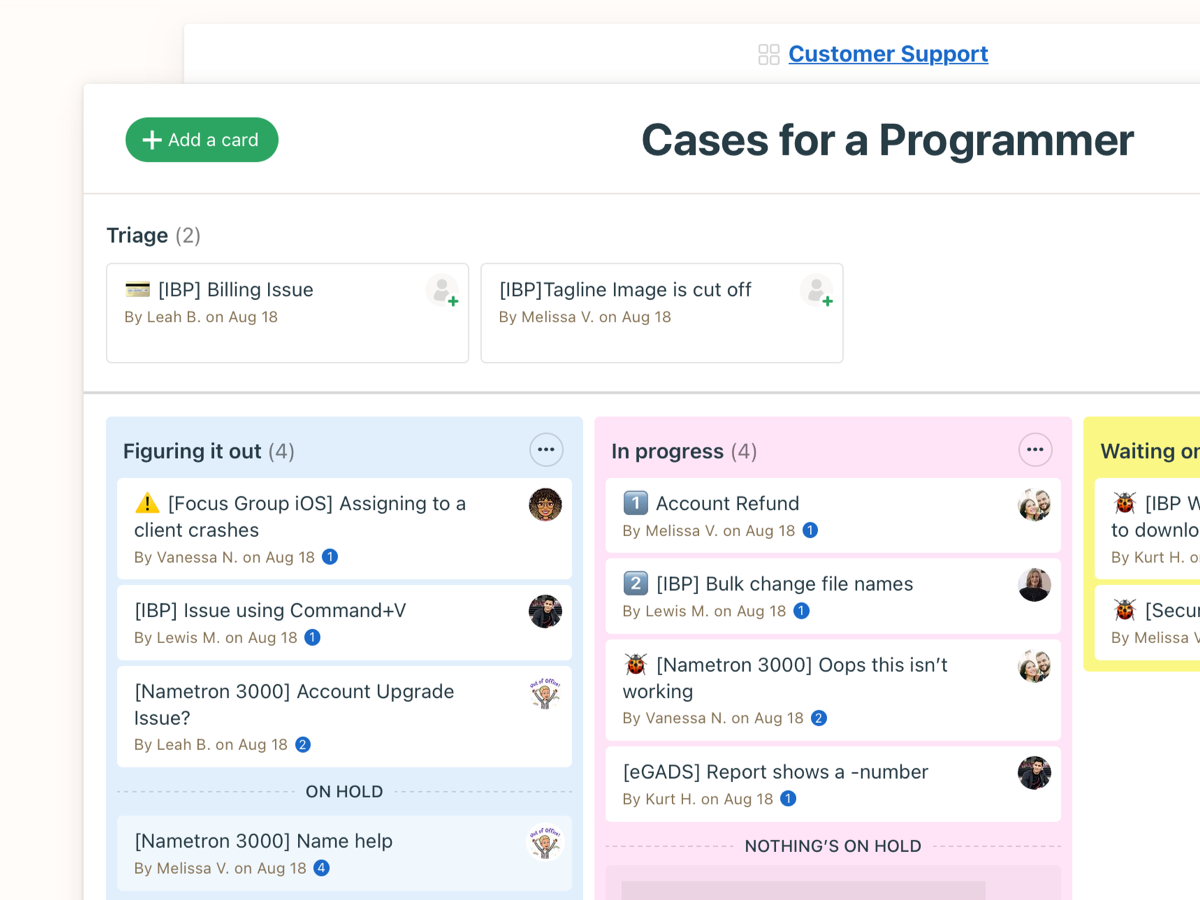Click the blue 1 badge on the eGADS card
The width and height of the screenshot is (1200, 900).
787,799
